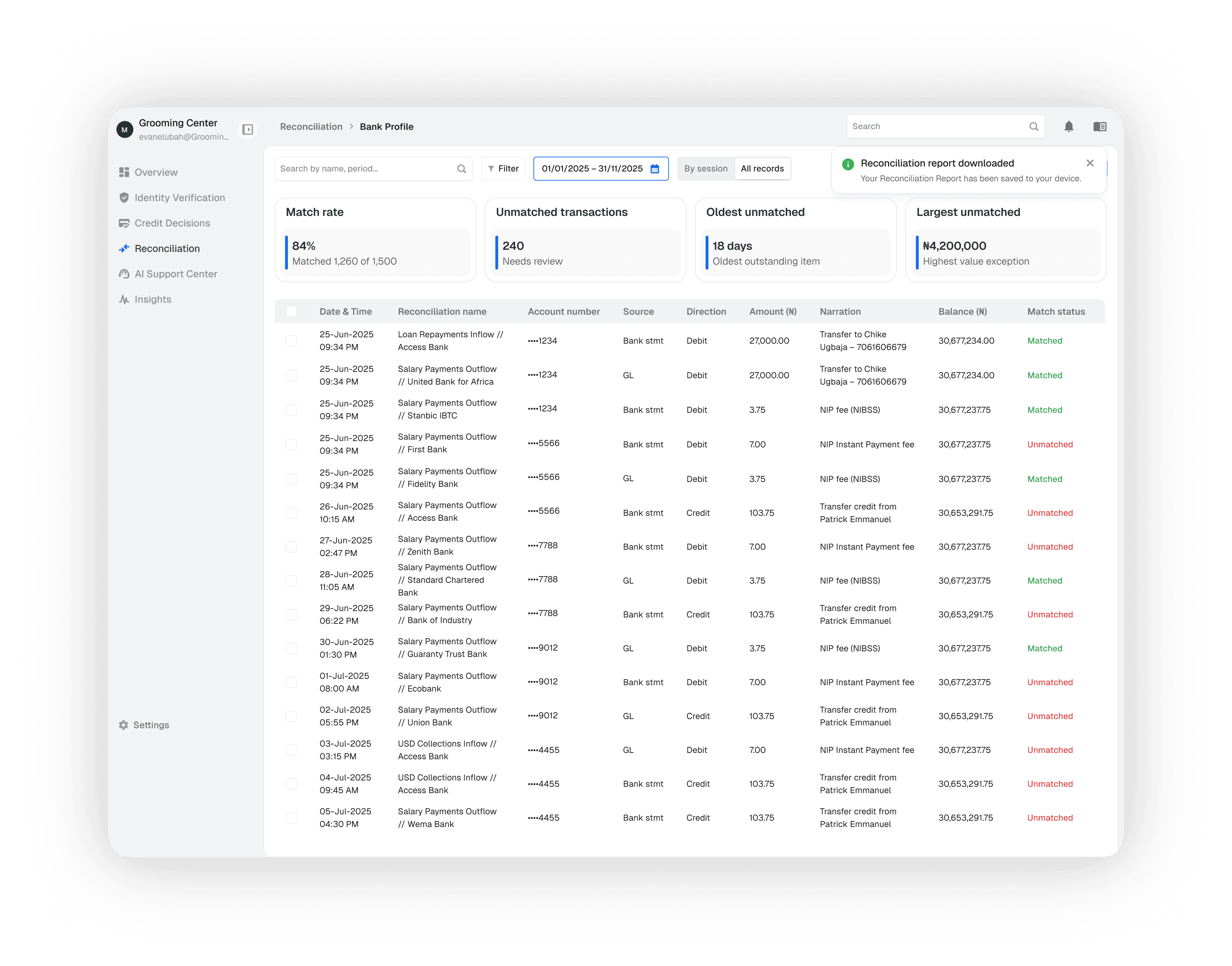Viewport: 1232px width, 966px height.
Task: Check the Loan Repayments Inflow row
Action: (x=291, y=340)
